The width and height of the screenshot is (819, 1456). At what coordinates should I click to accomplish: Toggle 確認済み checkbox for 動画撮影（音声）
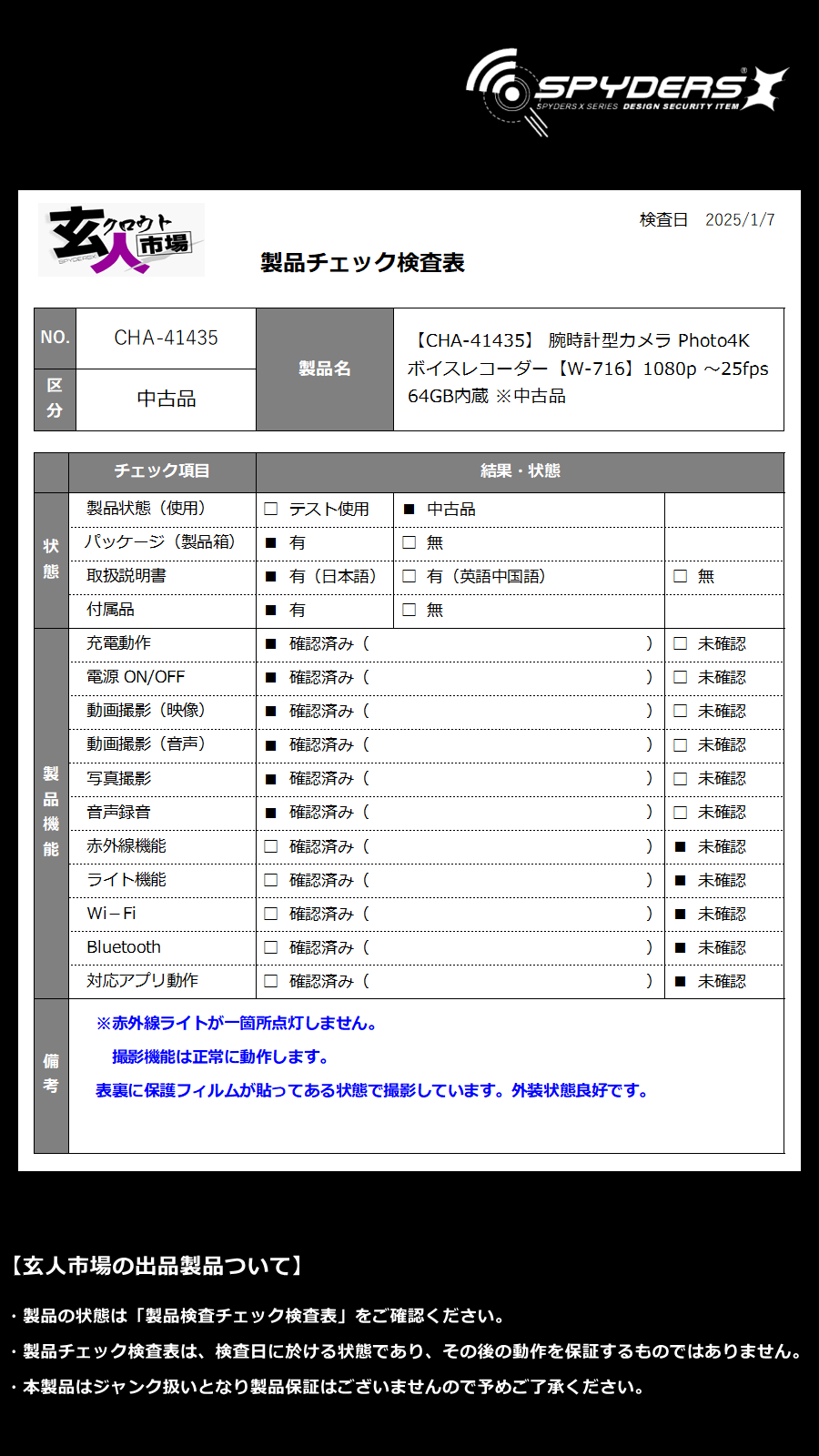tap(270, 744)
